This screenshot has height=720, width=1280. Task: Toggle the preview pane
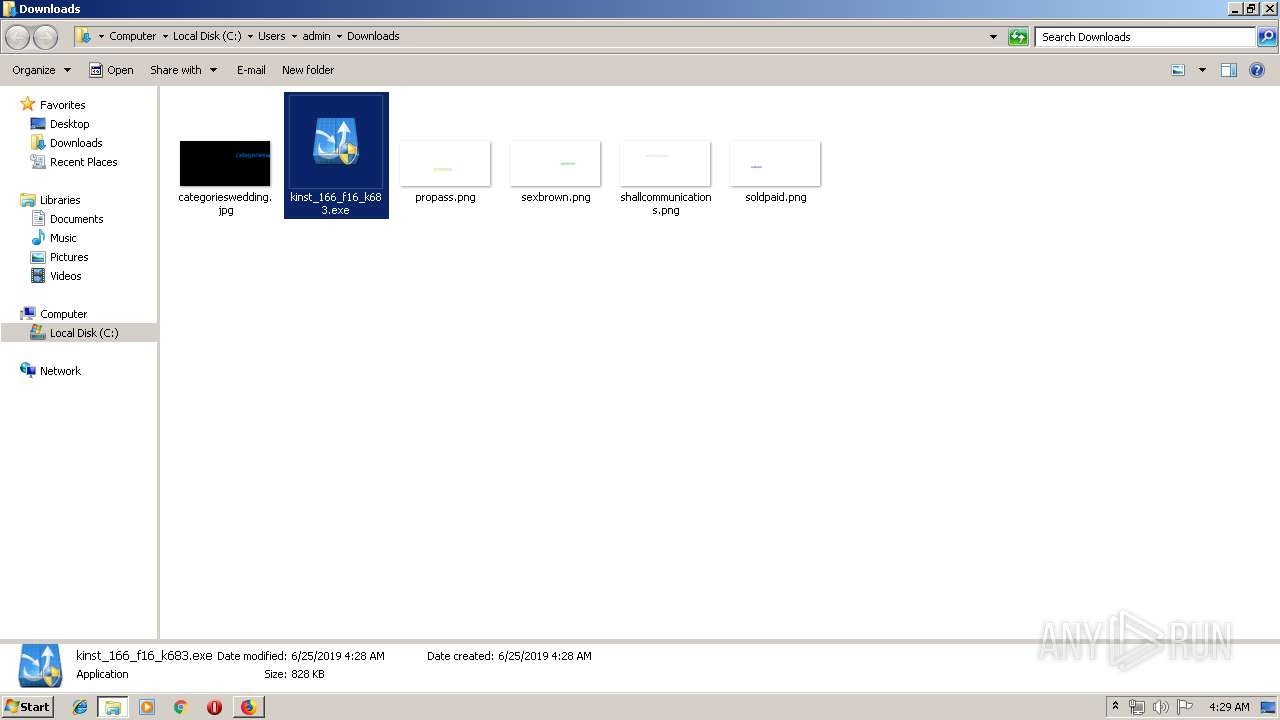[x=1229, y=70]
